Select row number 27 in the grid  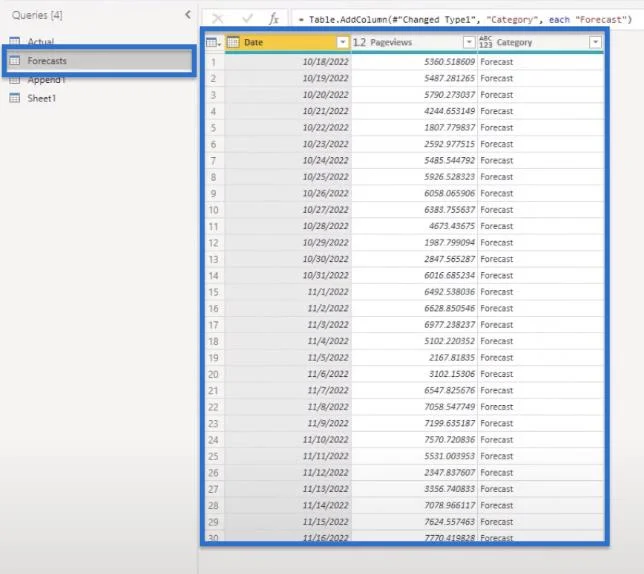214,489
